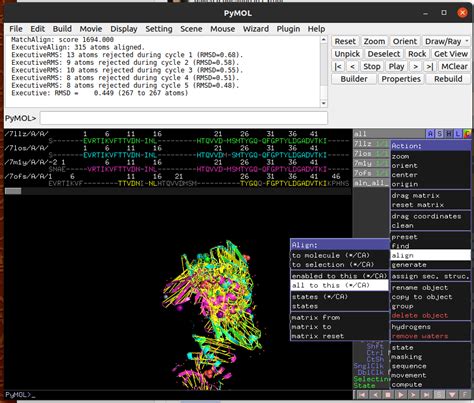
Task: Open the 'compute' submenu in Action menu
Action: coord(430,384)
